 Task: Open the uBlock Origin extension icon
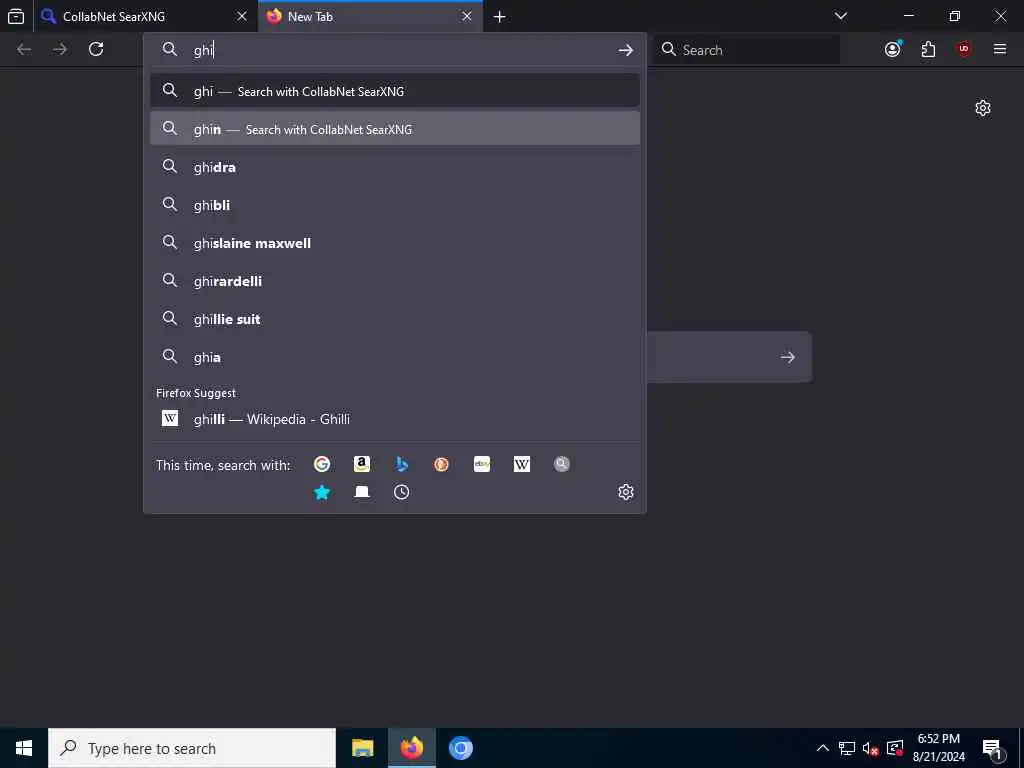(963, 49)
